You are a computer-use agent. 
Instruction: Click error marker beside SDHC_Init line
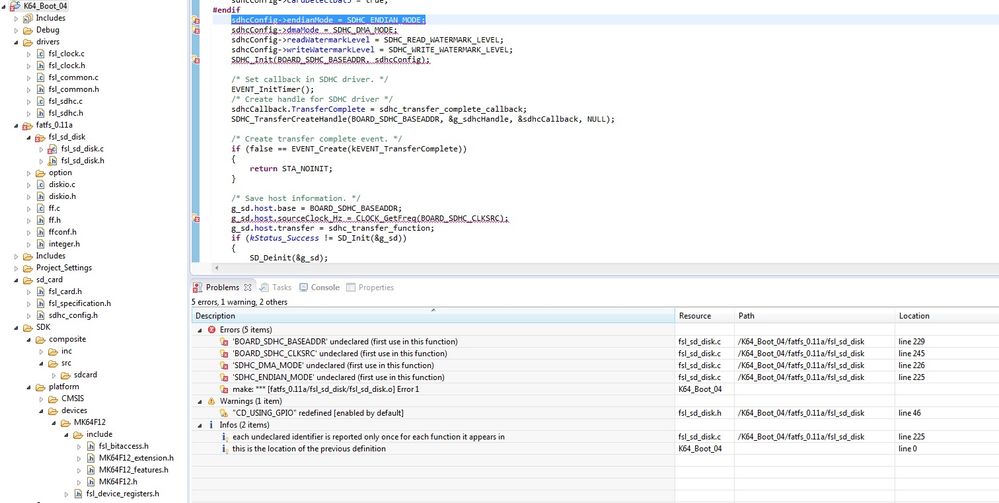[196, 60]
